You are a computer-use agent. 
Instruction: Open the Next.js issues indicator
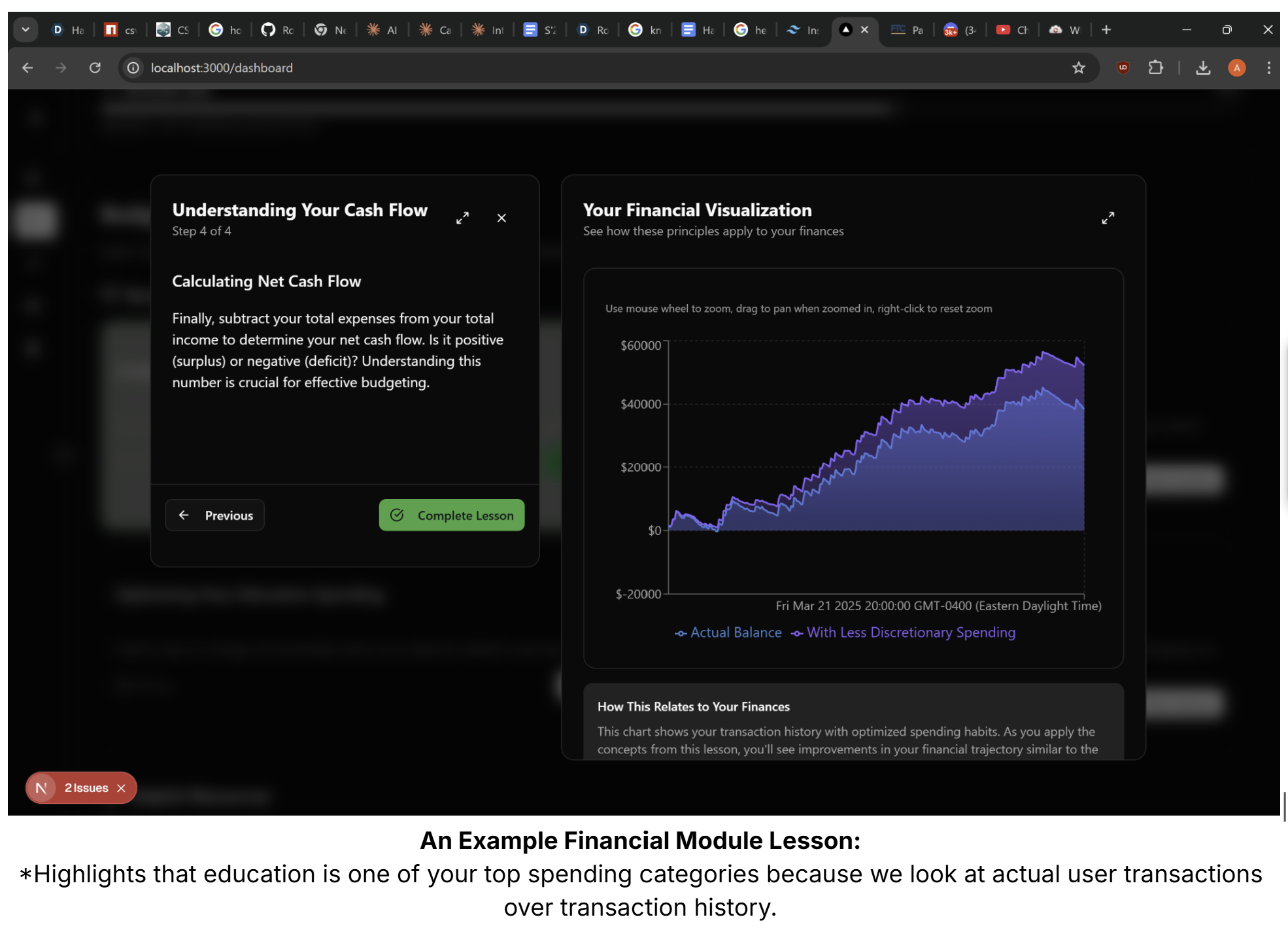pyautogui.click(x=85, y=788)
